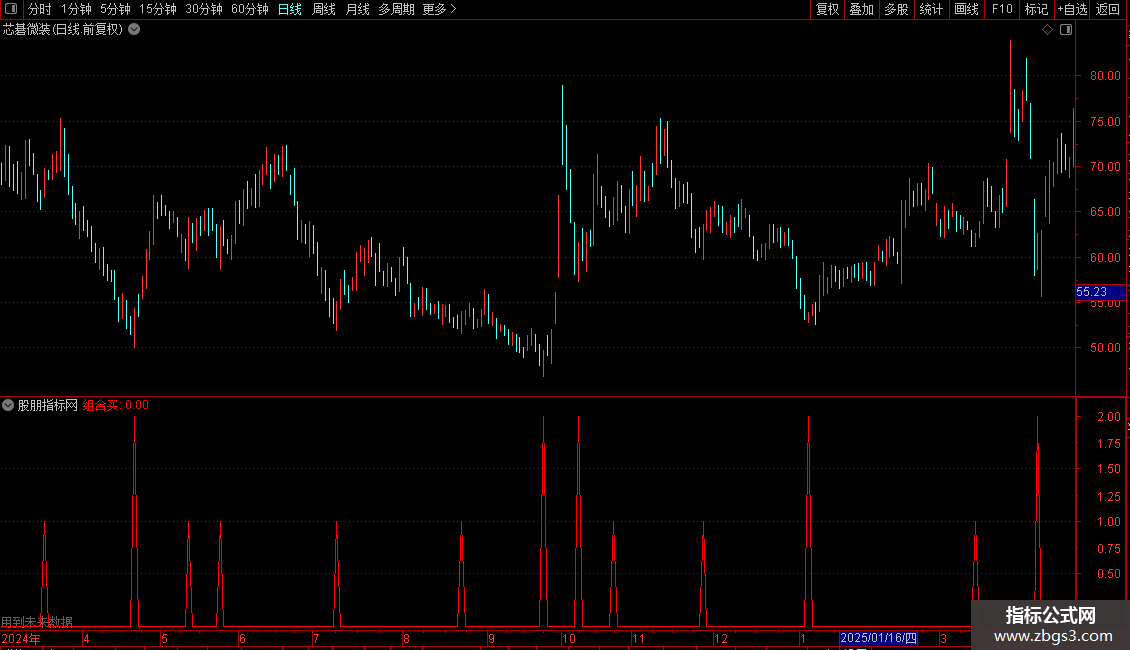The height and width of the screenshot is (650, 1130).
Task: Open dropdown beside 芯碁微装 chart title
Action: click(x=134, y=30)
